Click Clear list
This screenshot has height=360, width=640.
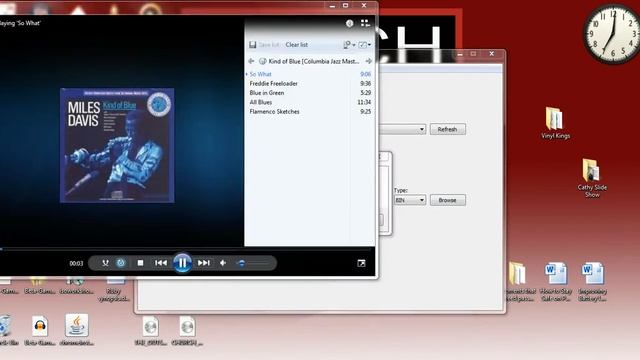pos(296,45)
